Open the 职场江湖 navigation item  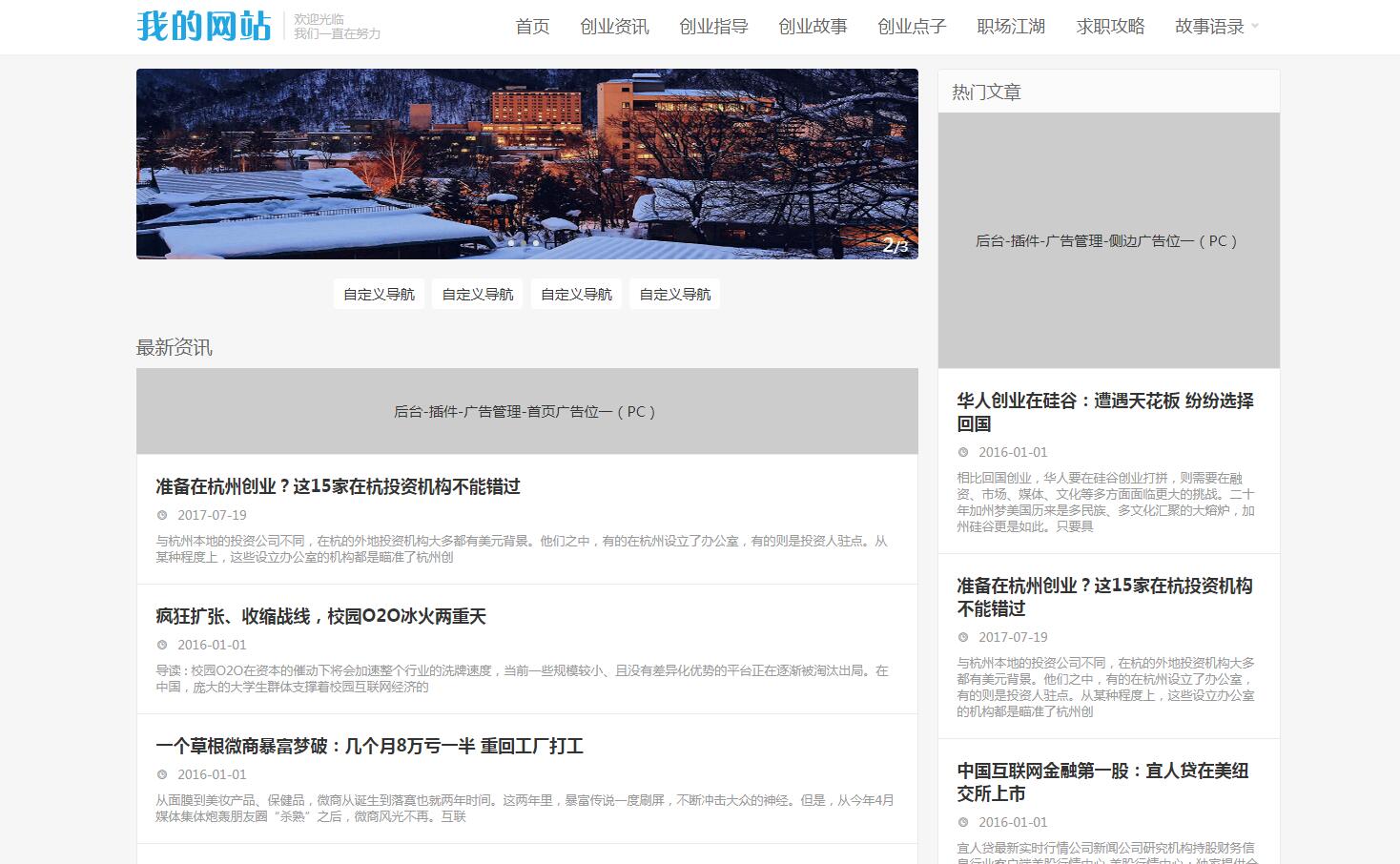coord(1010,28)
